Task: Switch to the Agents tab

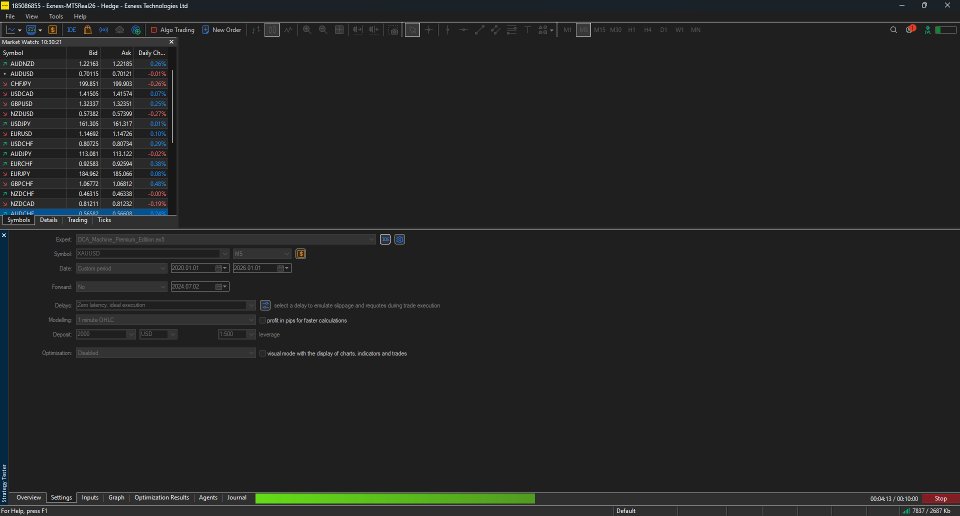Action: (x=208, y=498)
